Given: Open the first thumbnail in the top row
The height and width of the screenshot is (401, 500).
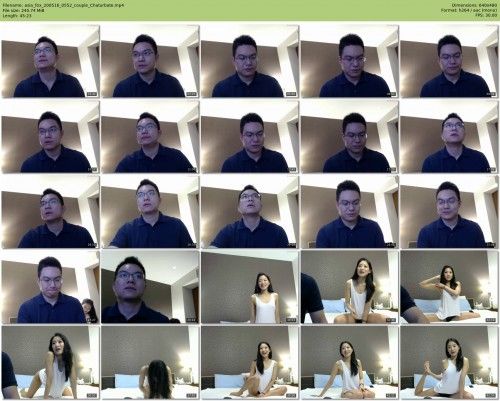Looking at the screenshot, I should (50, 61).
